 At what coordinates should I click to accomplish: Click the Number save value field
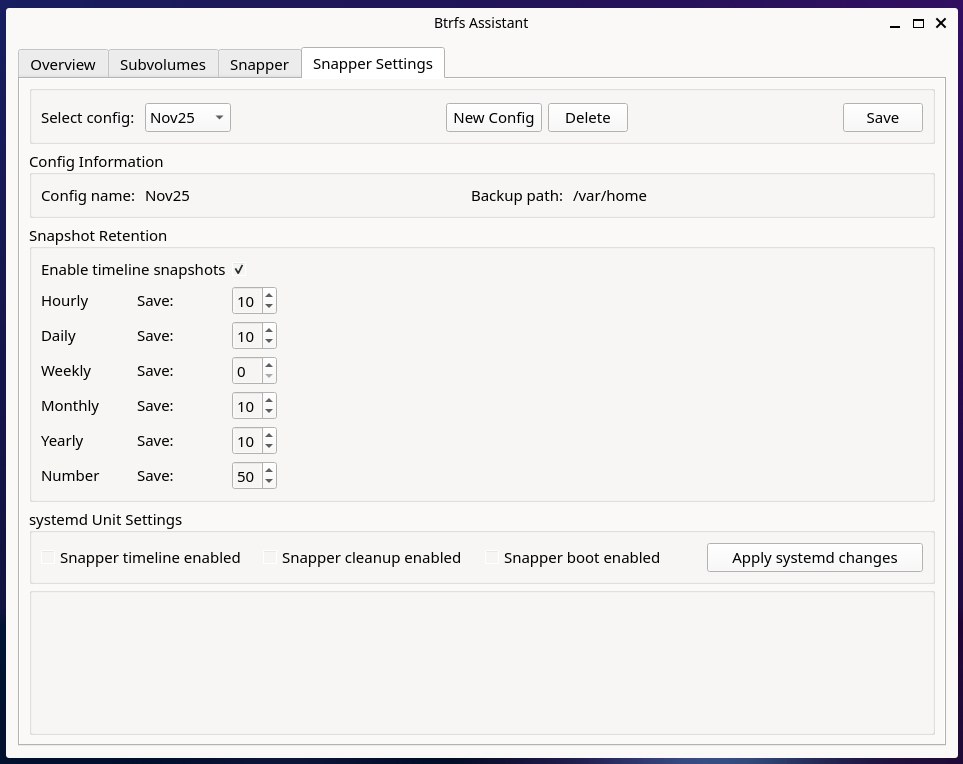point(248,476)
